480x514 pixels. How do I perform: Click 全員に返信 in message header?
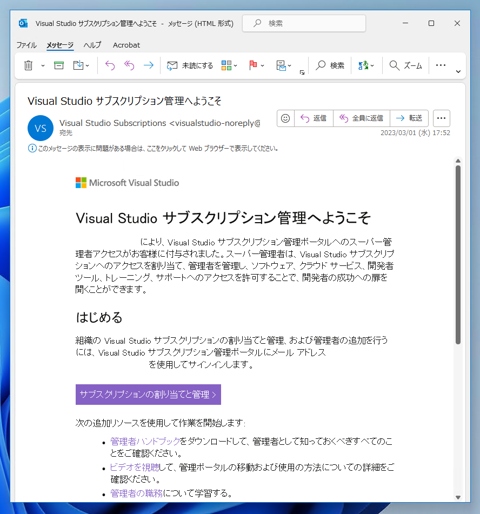(x=361, y=118)
